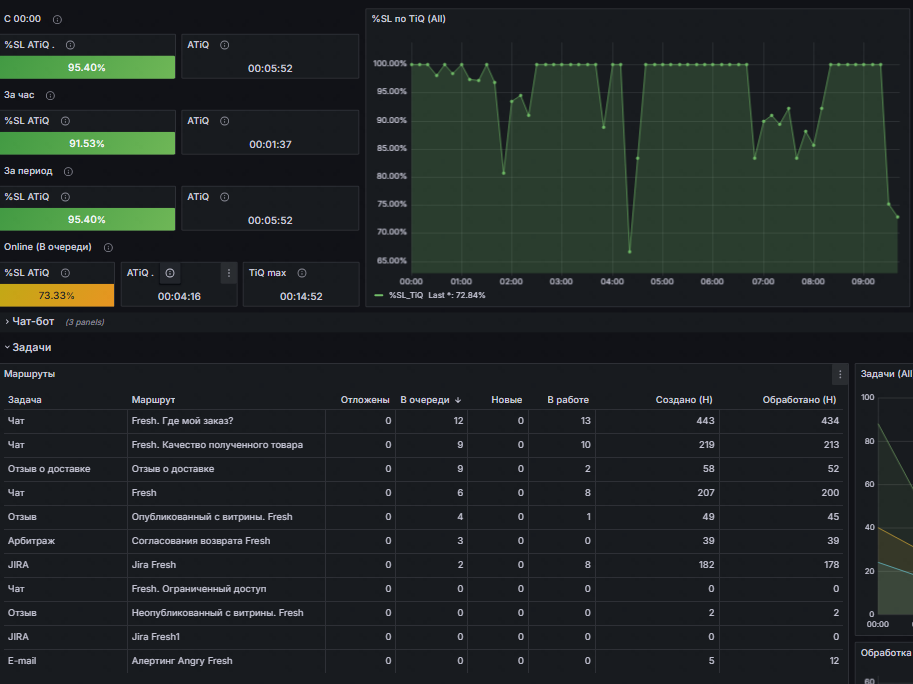
Task: Click info icon beside "За период" heading
Action: point(68,171)
